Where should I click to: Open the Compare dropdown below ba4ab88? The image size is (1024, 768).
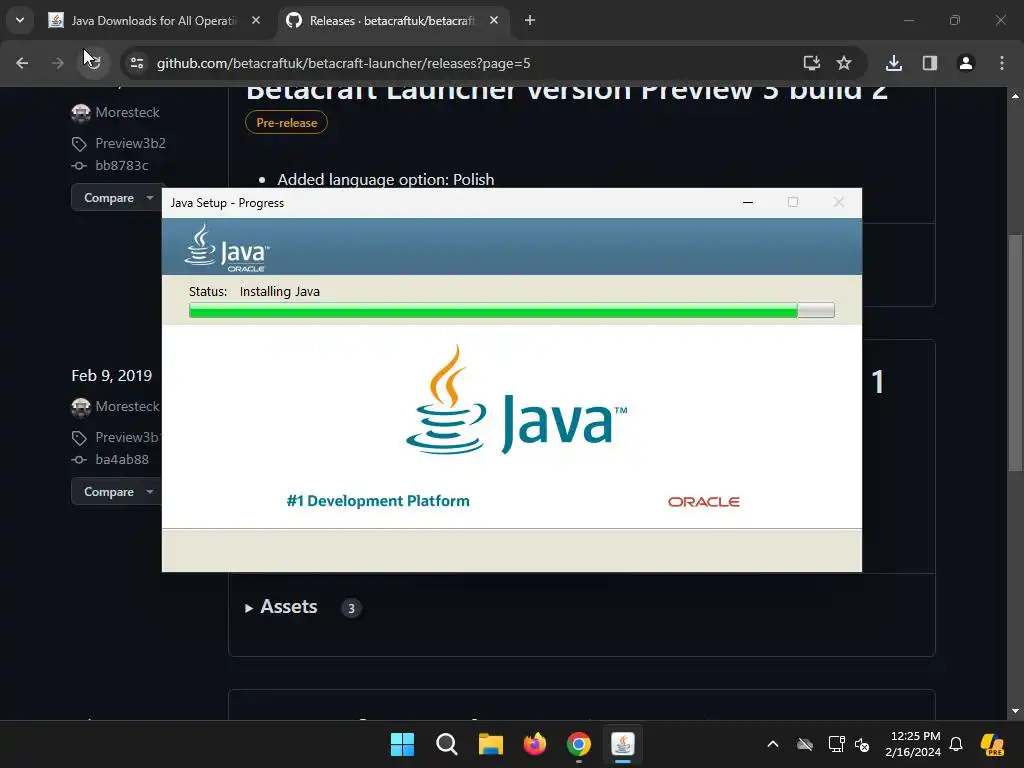coord(116,492)
